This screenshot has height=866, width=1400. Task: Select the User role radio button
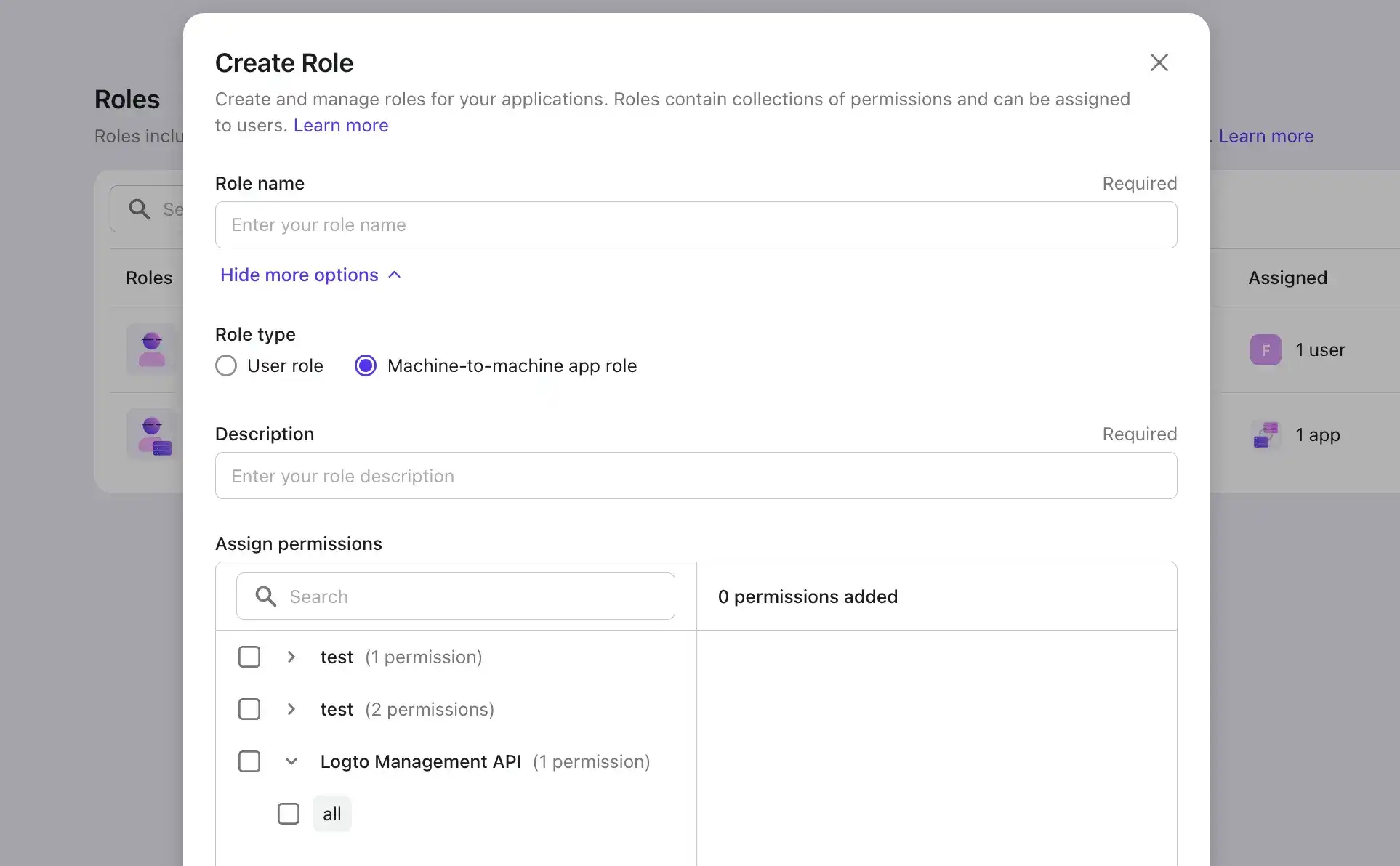(x=226, y=365)
